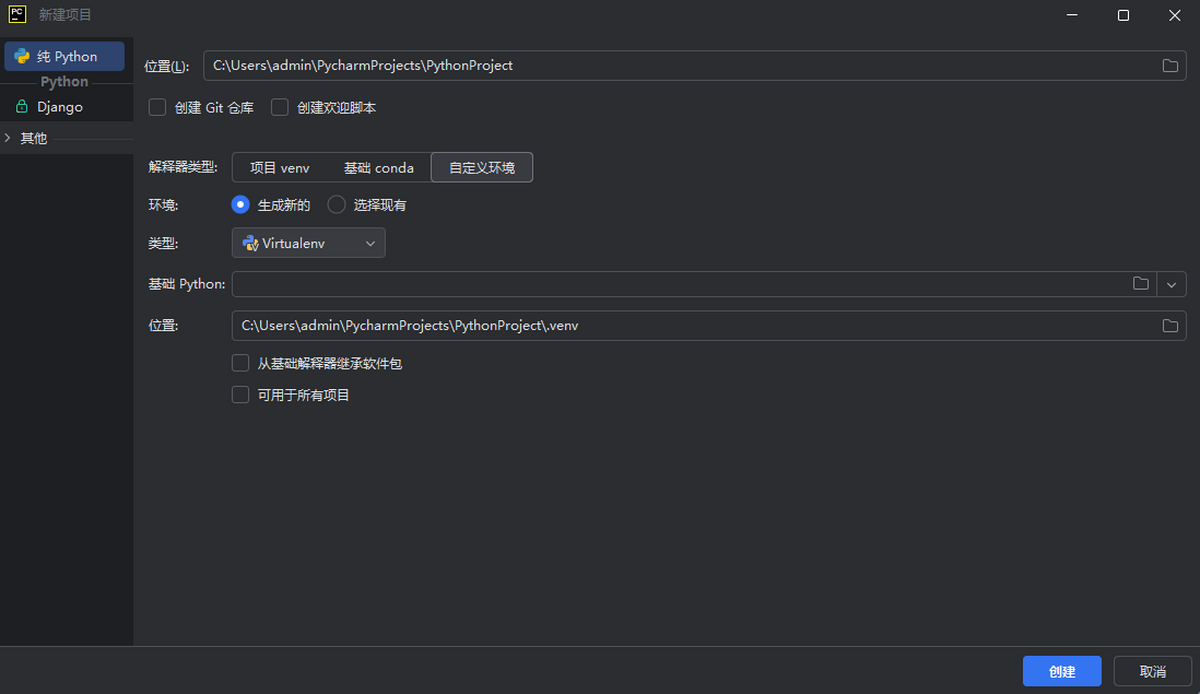This screenshot has height=694, width=1200.
Task: Expand the 其他 category
Action: (7, 138)
